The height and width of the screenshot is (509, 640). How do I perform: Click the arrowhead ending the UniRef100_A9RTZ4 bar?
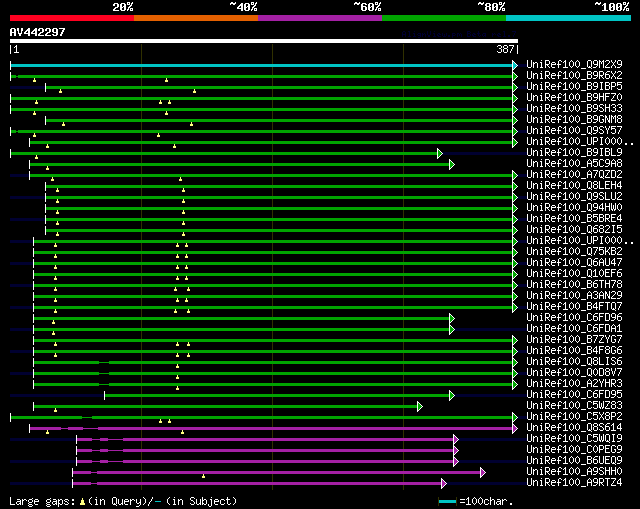tap(444, 484)
